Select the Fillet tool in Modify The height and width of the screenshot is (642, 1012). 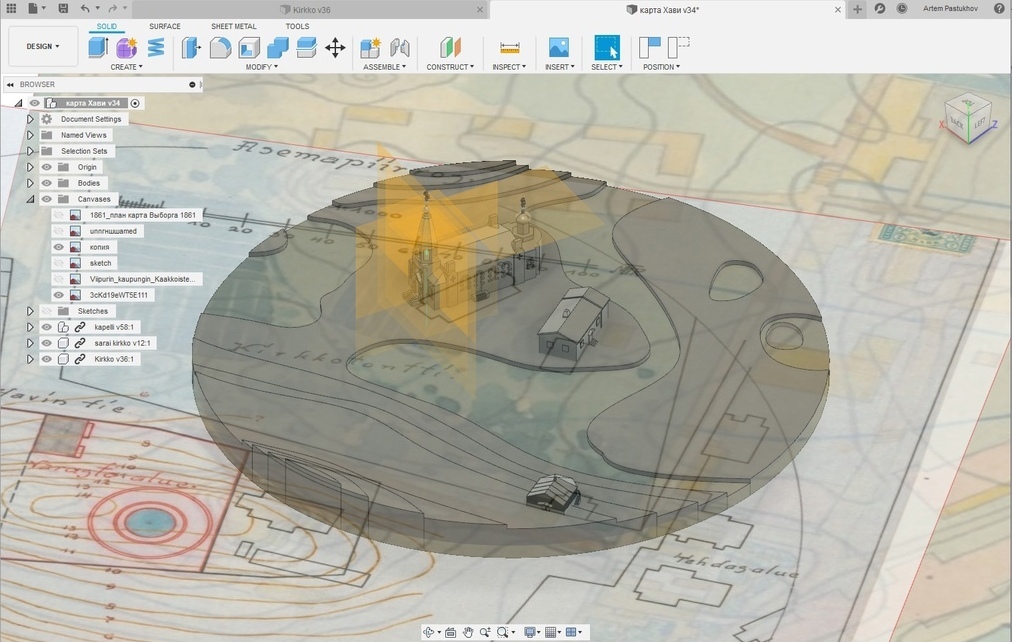(220, 47)
